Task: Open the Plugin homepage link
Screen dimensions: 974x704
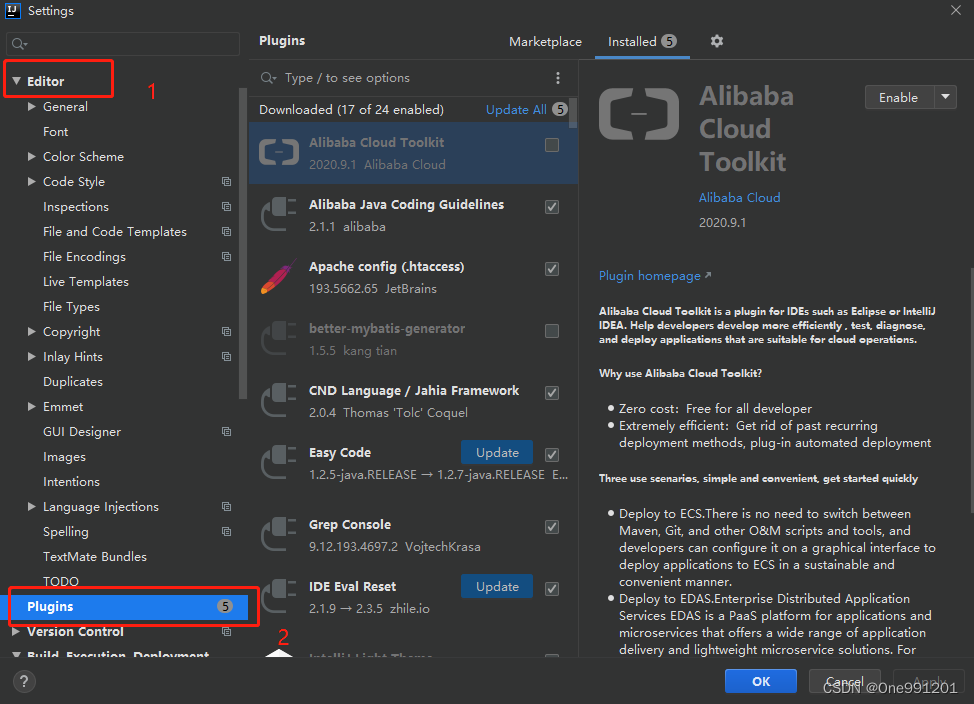Action: click(x=655, y=276)
